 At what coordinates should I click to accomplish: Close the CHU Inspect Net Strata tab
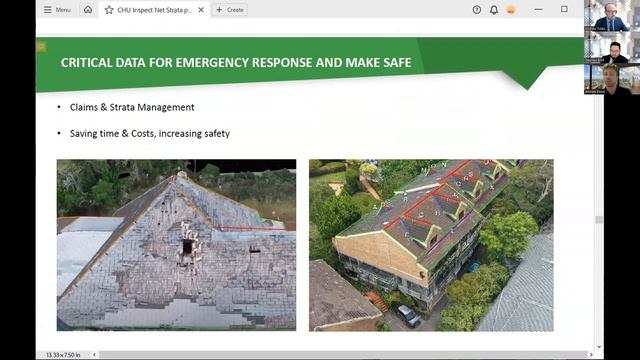201,10
